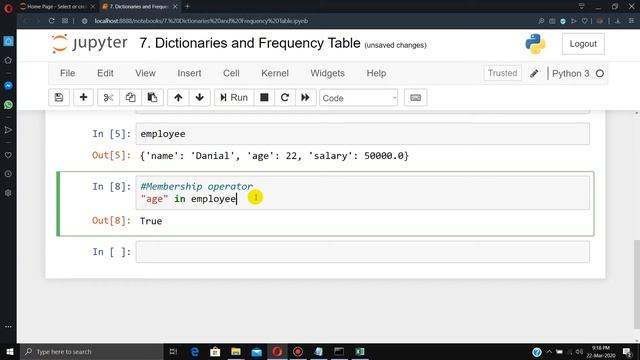Restart the kernel with the circular arrow
640x360 pixels.
click(x=284, y=98)
